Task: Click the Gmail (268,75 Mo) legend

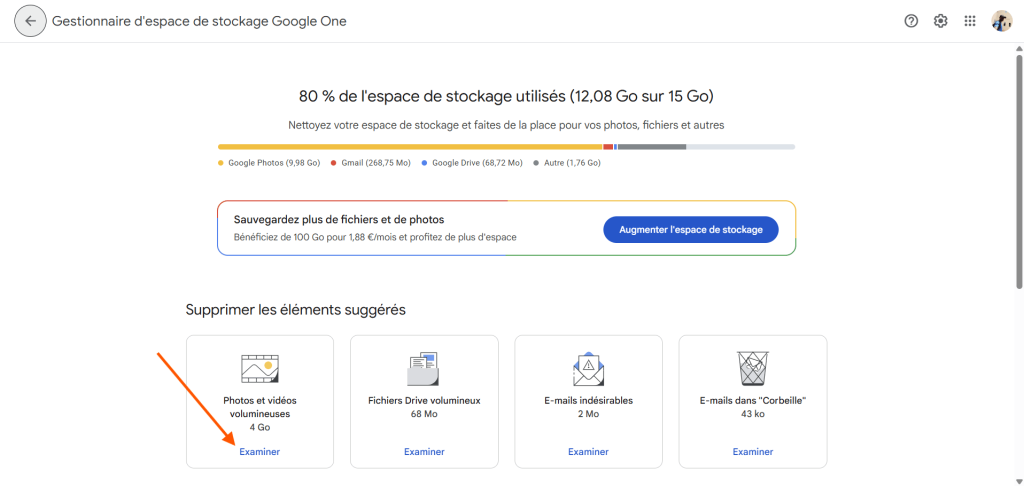Action: pos(371,163)
